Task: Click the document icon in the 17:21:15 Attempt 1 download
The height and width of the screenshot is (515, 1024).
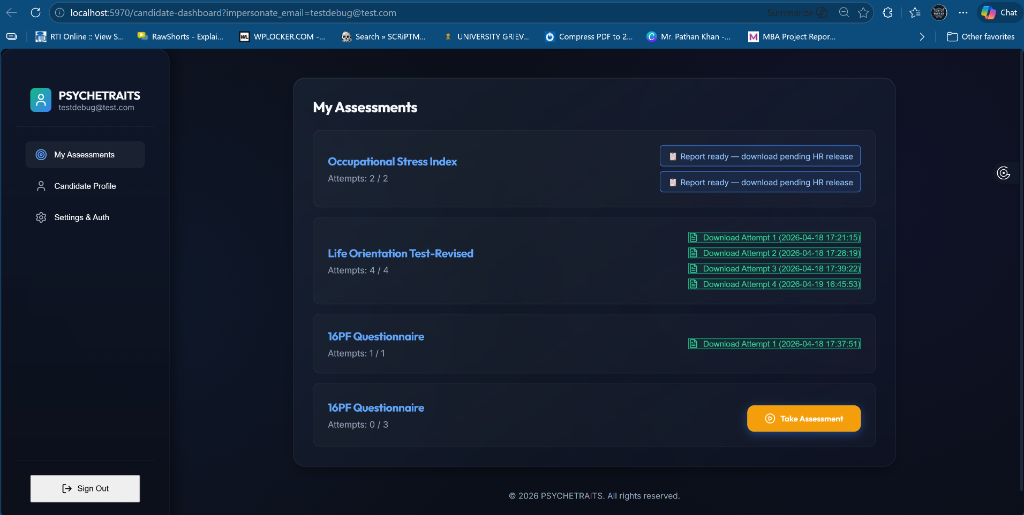Action: (693, 238)
